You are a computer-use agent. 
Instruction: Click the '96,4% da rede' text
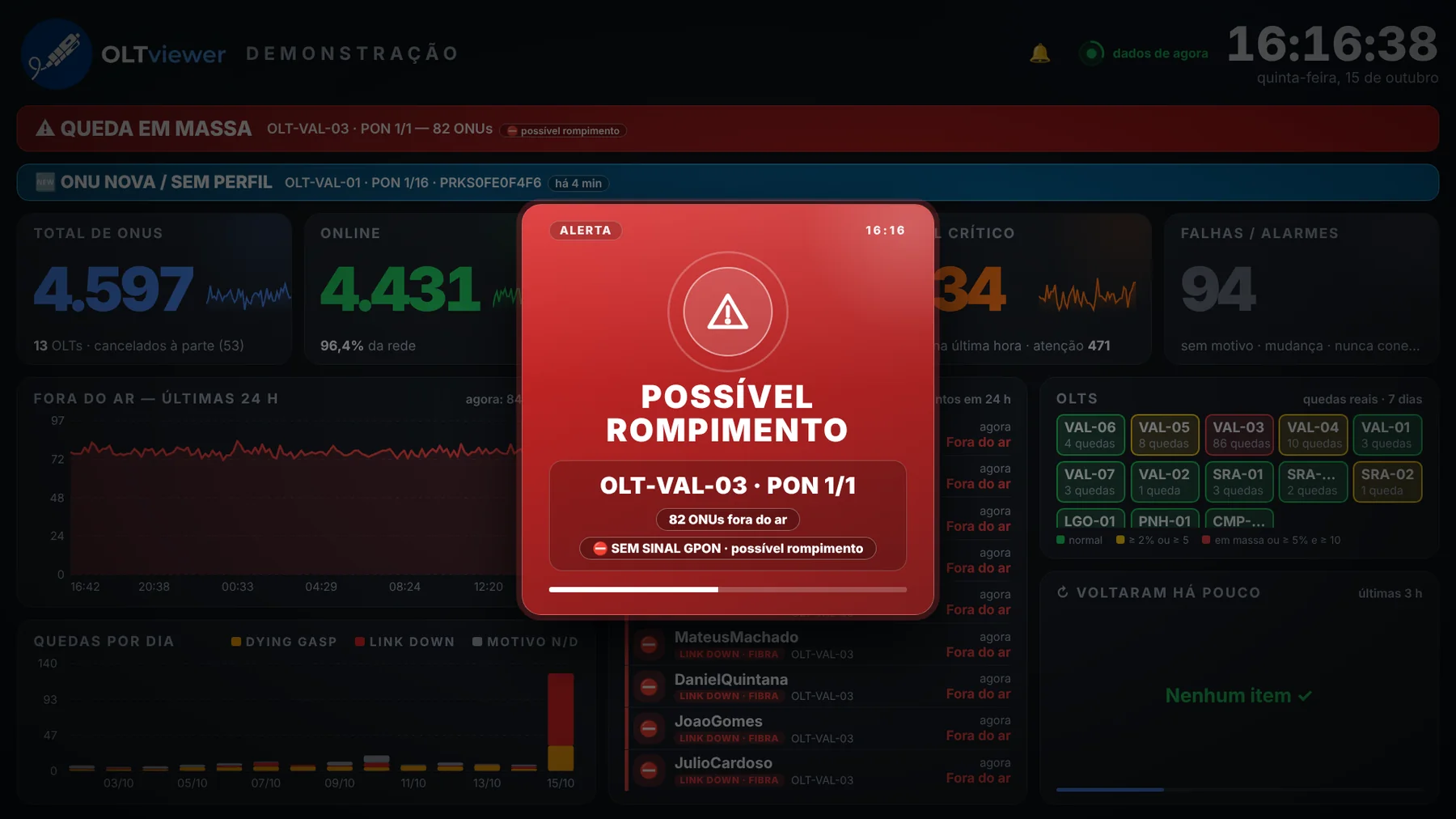[368, 346]
